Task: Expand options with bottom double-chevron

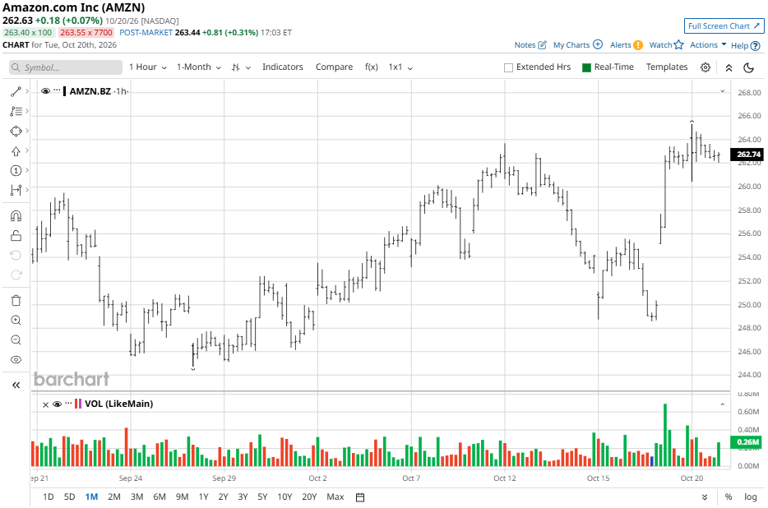Action: point(704,497)
